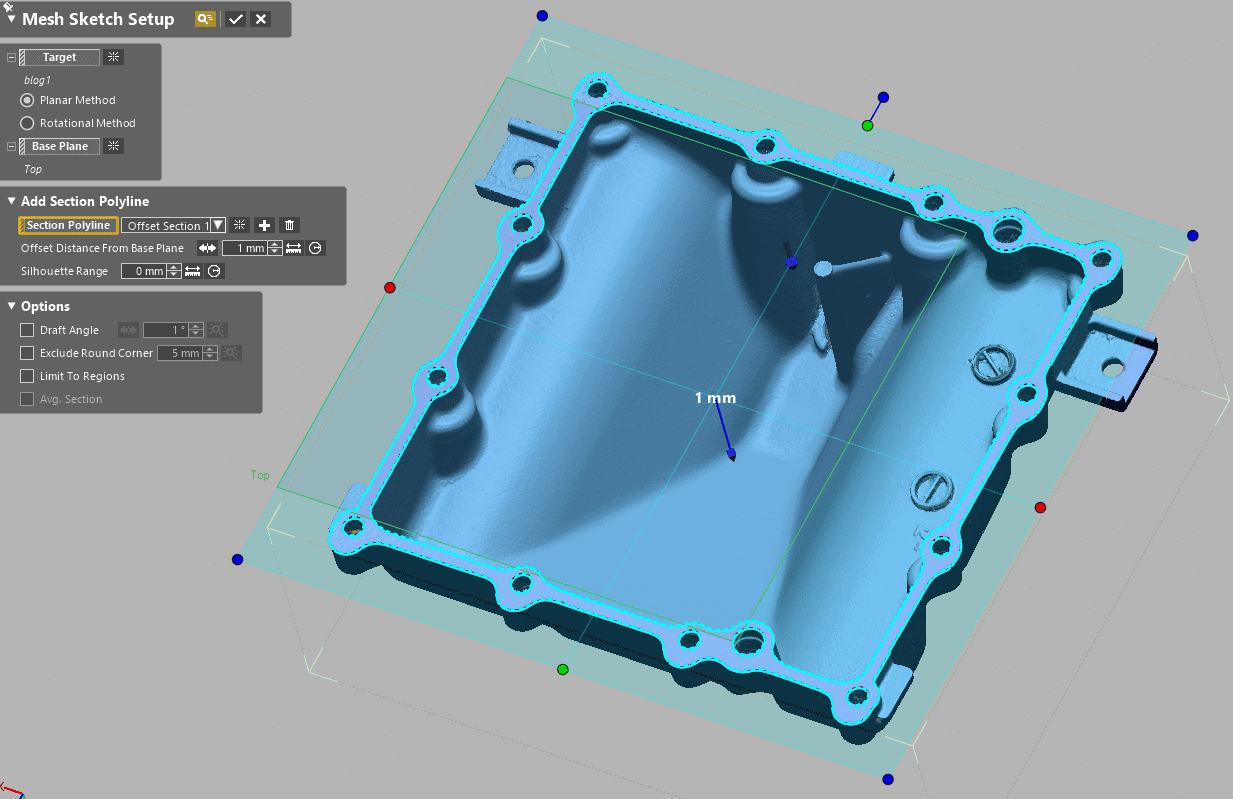Collapse the Mesh Sketch Setup panel triangle
The width and height of the screenshot is (1233, 799).
click(x=11, y=19)
